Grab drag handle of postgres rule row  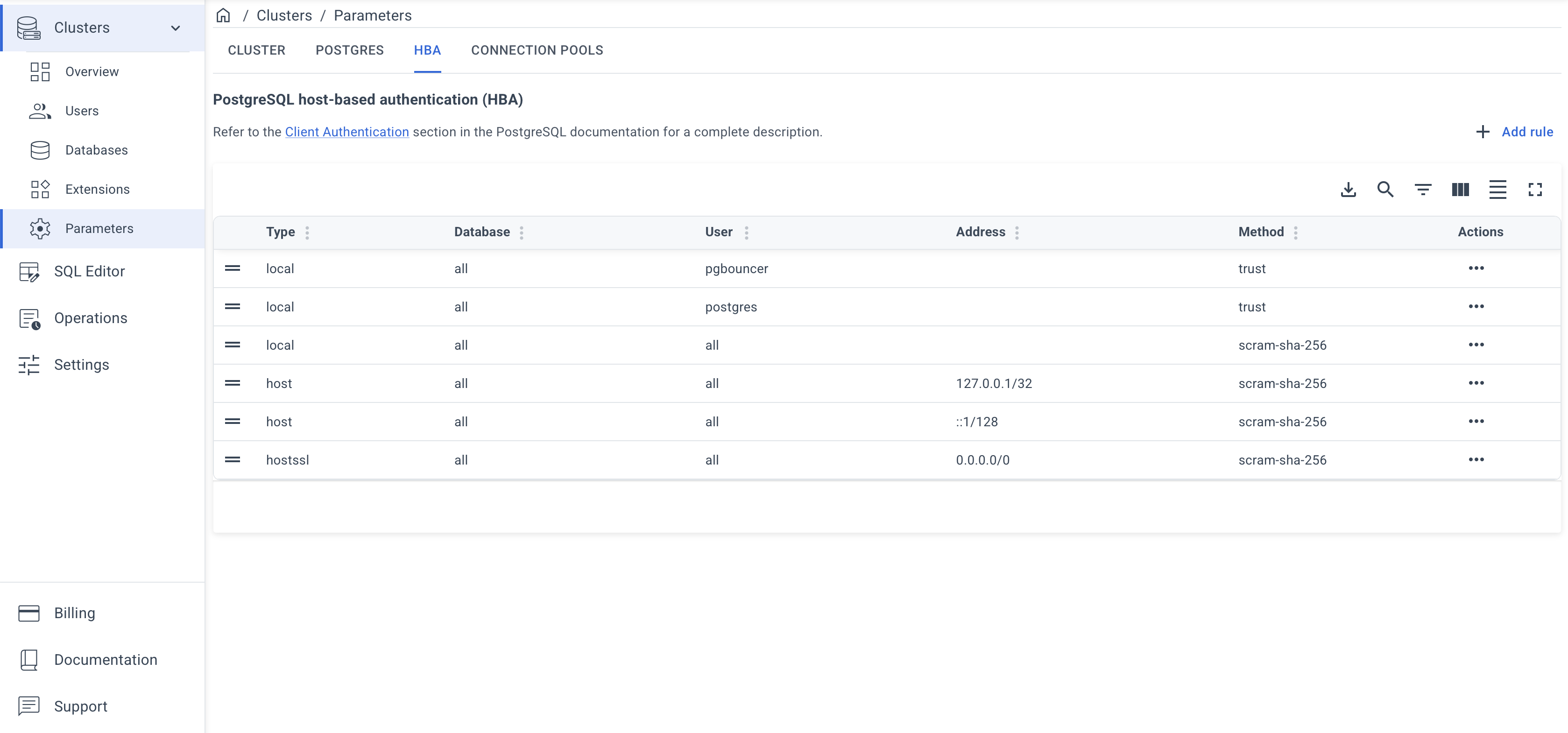233,307
